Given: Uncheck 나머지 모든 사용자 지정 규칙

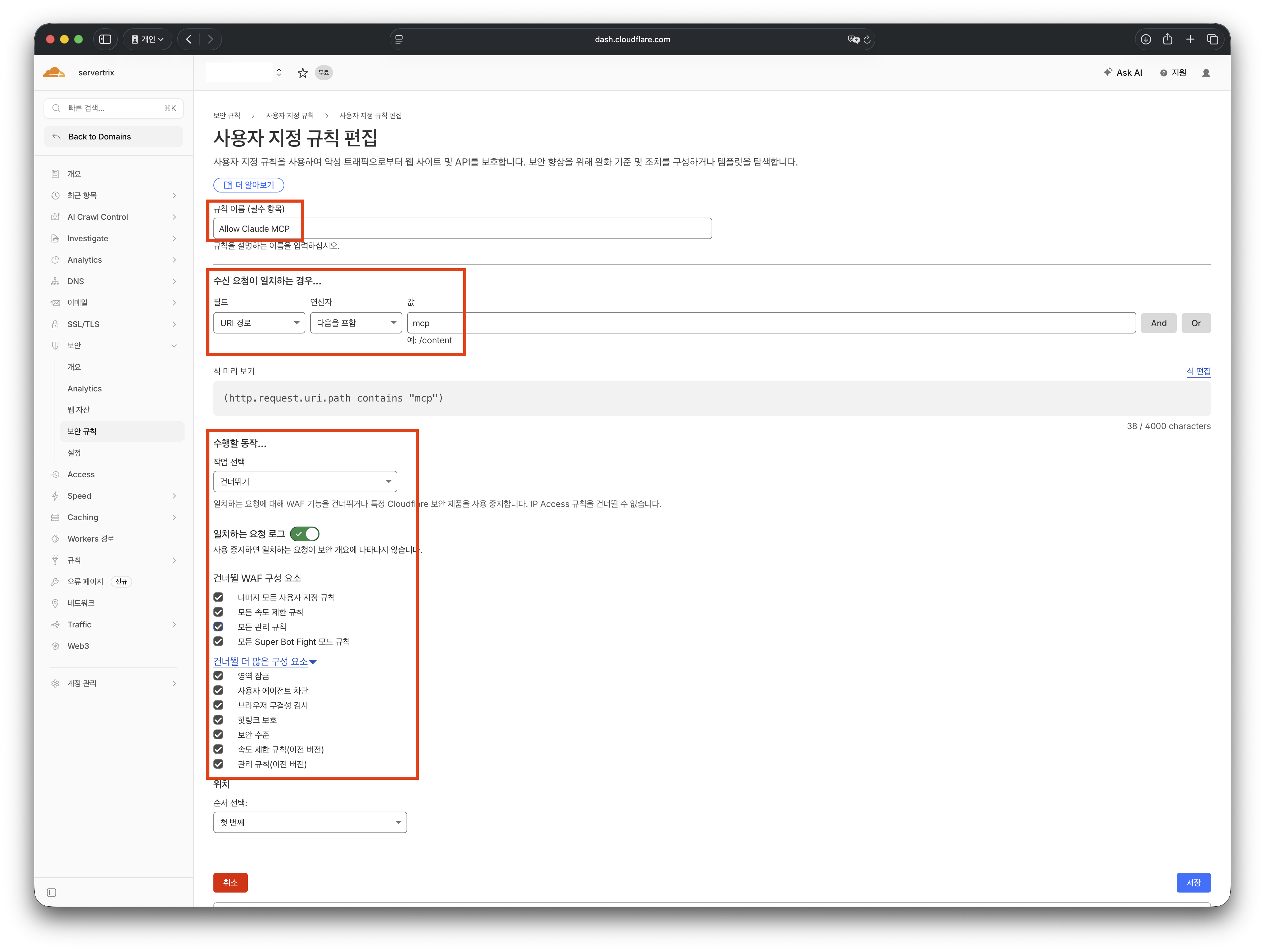Looking at the screenshot, I should click(219, 597).
